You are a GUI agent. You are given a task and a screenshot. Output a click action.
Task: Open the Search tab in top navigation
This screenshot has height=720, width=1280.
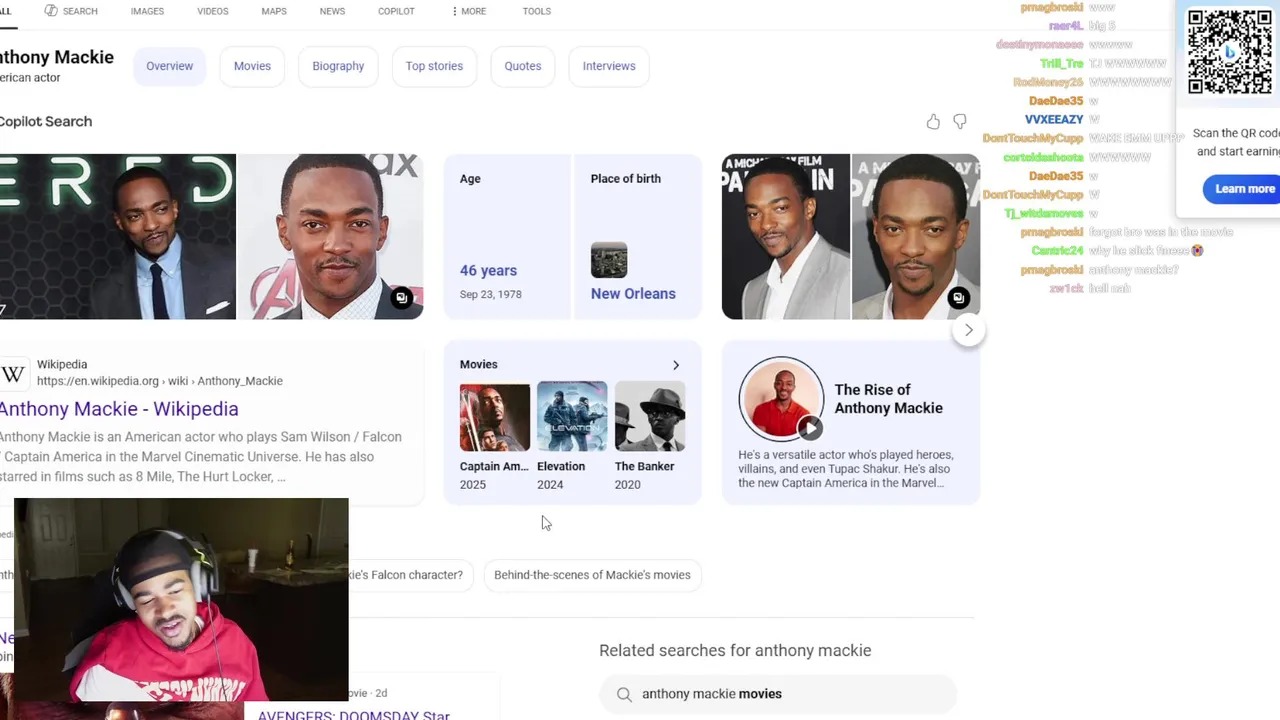point(71,11)
